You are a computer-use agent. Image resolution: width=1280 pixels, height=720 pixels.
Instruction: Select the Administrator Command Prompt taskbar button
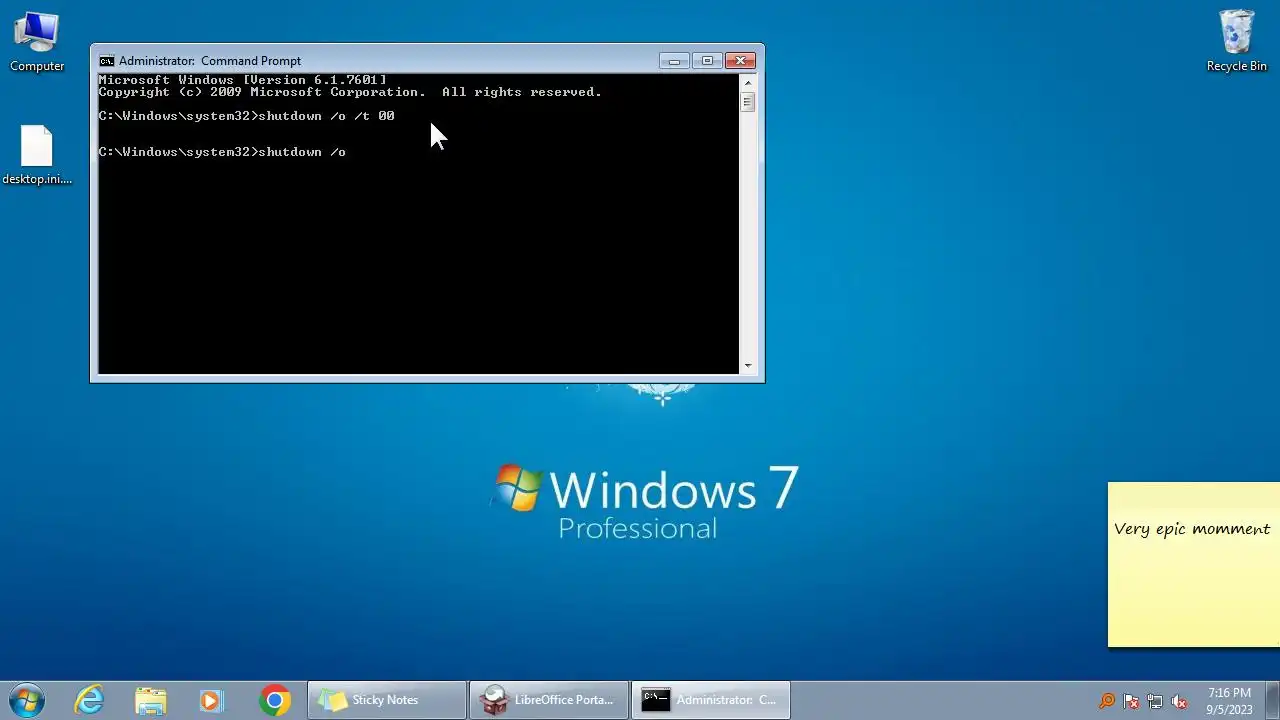(711, 700)
